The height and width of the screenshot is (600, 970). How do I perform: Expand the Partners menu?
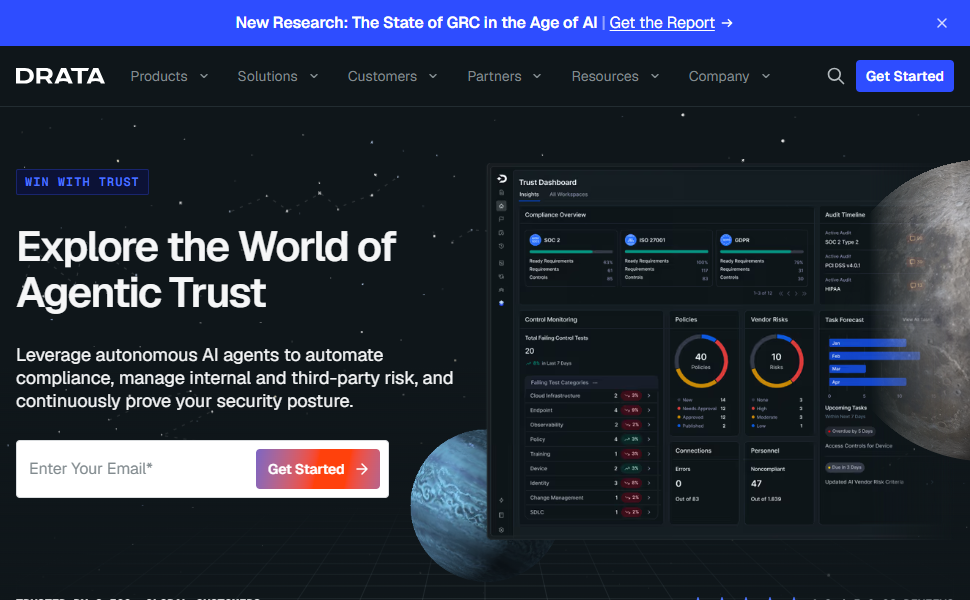[x=504, y=76]
